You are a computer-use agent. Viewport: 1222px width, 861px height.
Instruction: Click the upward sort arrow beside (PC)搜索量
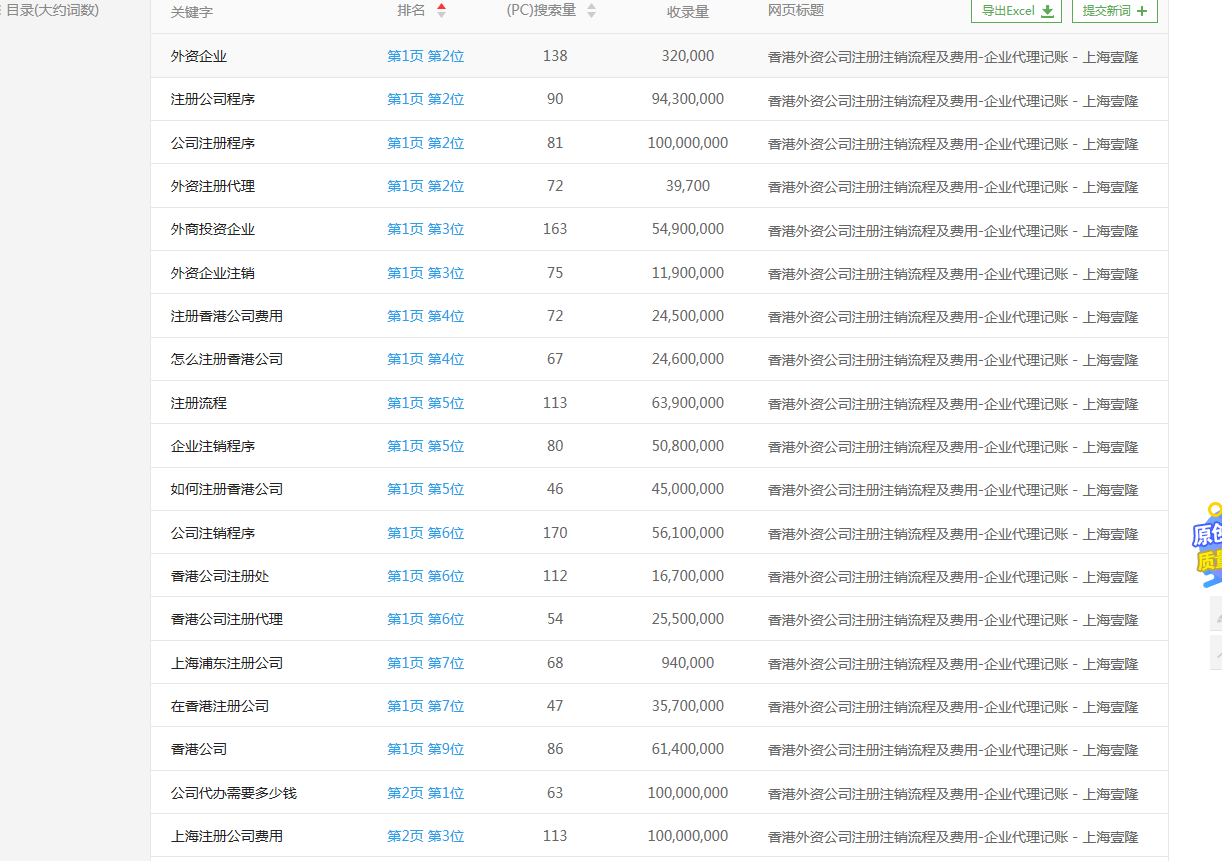tap(591, 8)
